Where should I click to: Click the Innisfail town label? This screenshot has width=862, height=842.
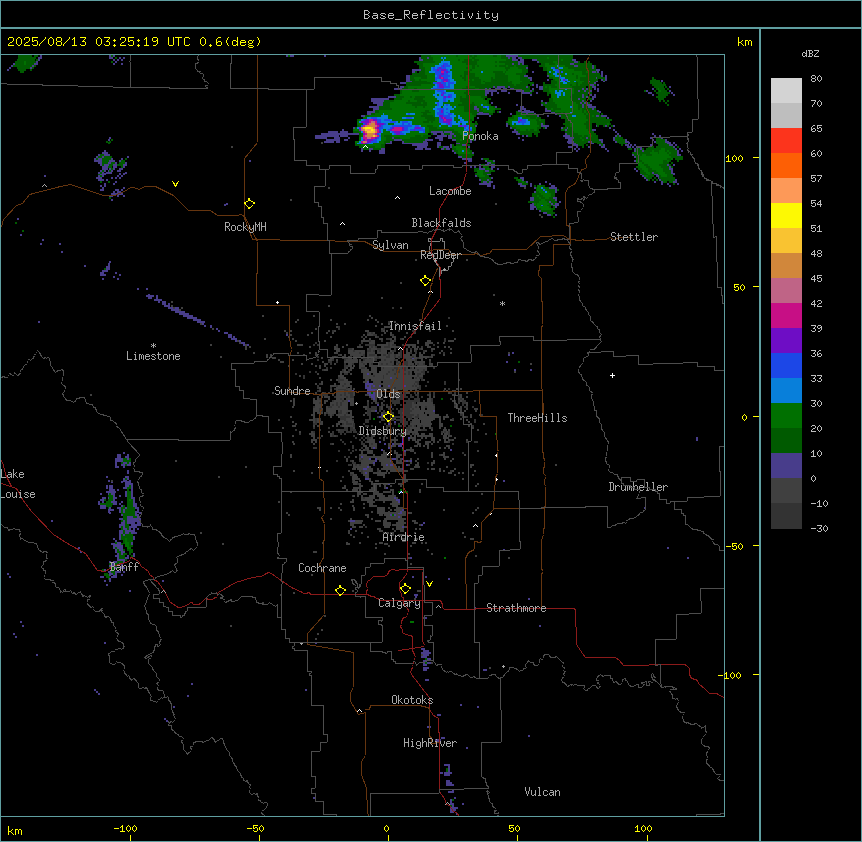(415, 326)
